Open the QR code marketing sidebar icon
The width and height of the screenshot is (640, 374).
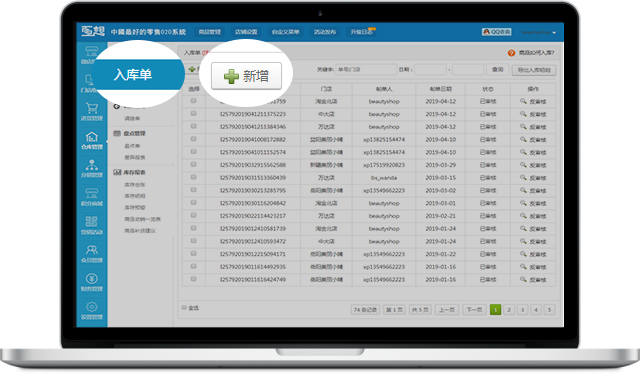point(92,222)
